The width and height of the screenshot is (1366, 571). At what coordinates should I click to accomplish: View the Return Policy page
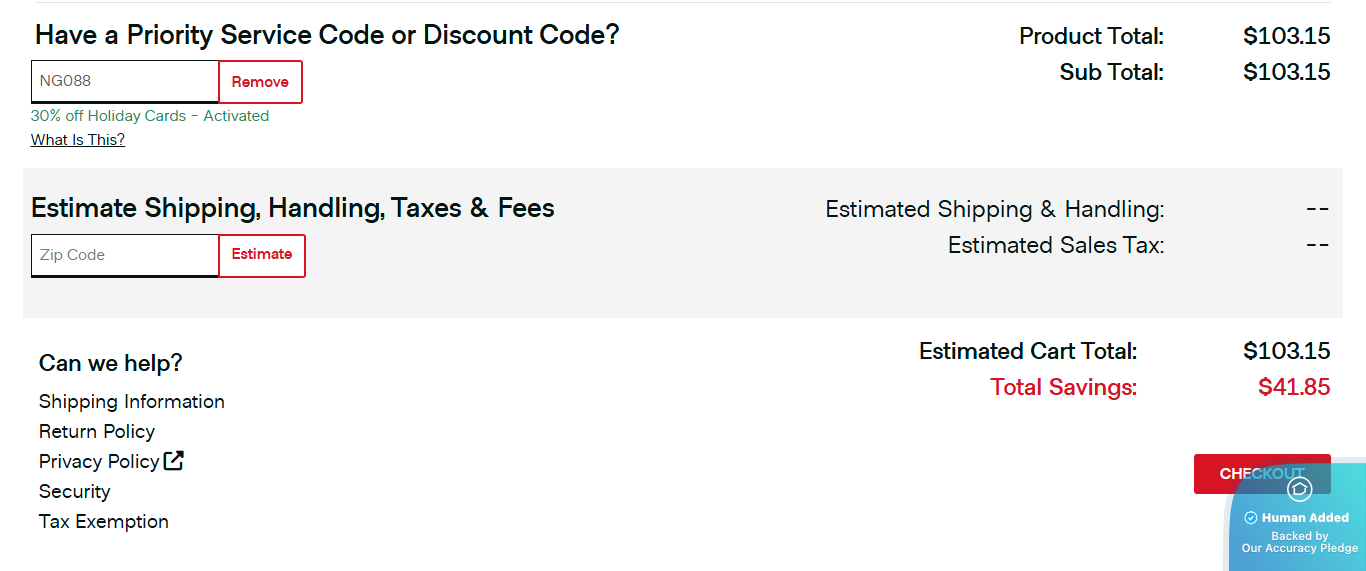(x=97, y=432)
